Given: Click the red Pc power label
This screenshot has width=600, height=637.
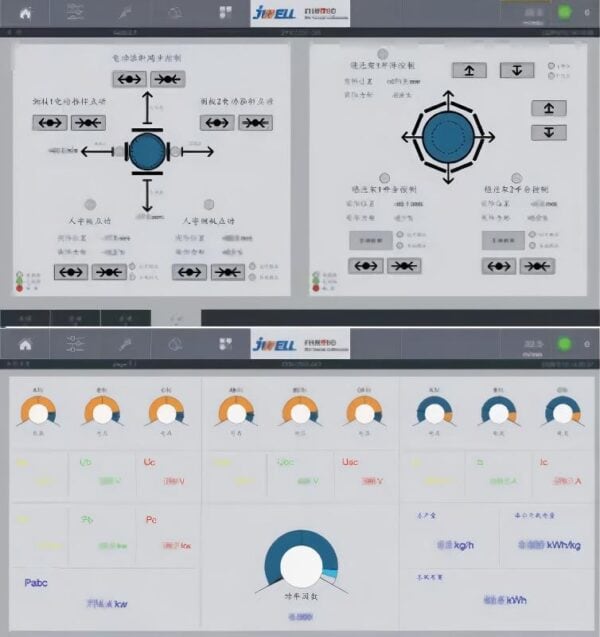Looking at the screenshot, I should click(x=151, y=520).
